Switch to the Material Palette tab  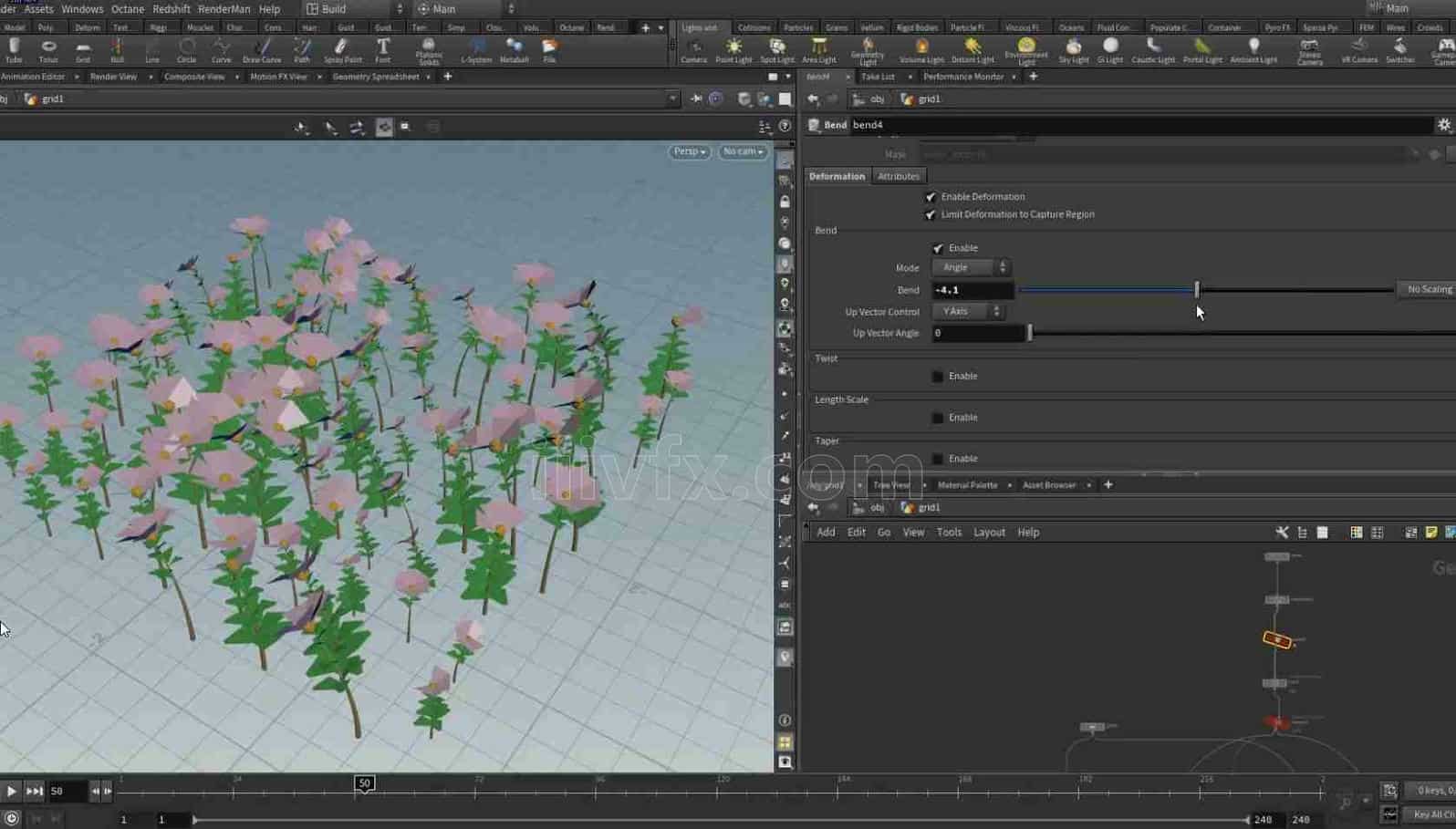[967, 485]
